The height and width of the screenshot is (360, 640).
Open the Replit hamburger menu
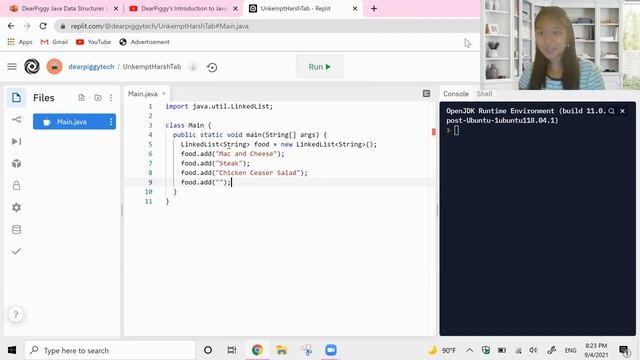point(12,66)
